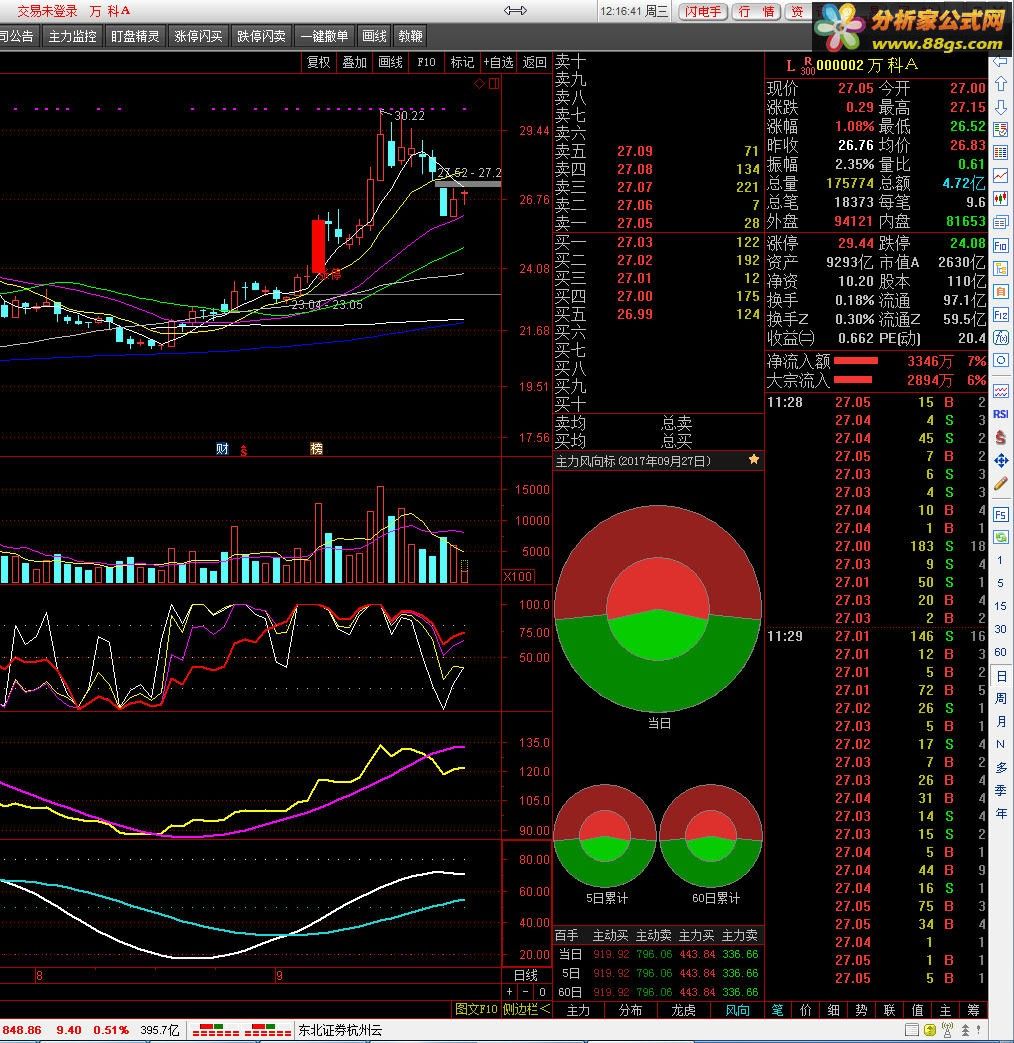Switch to the 筹 tab at bottom right
1014x1043 pixels.
(x=973, y=1010)
